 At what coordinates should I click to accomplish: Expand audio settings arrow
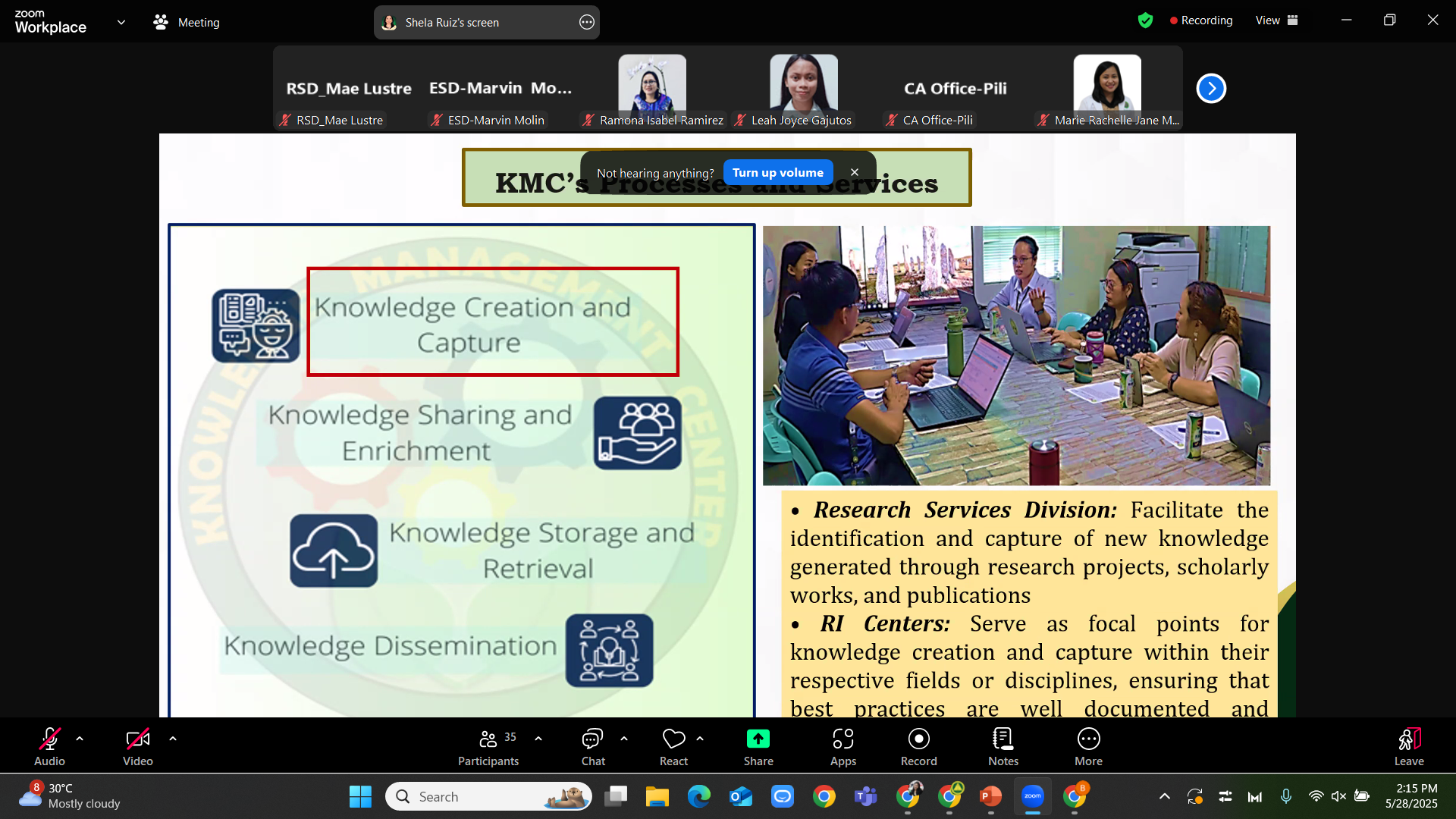click(x=80, y=739)
